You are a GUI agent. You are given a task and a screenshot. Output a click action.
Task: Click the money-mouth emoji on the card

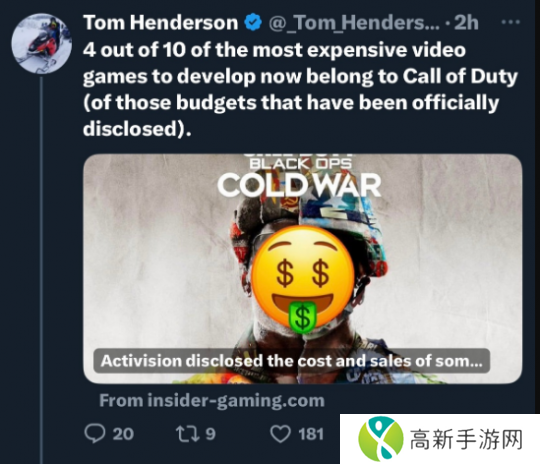click(x=303, y=280)
